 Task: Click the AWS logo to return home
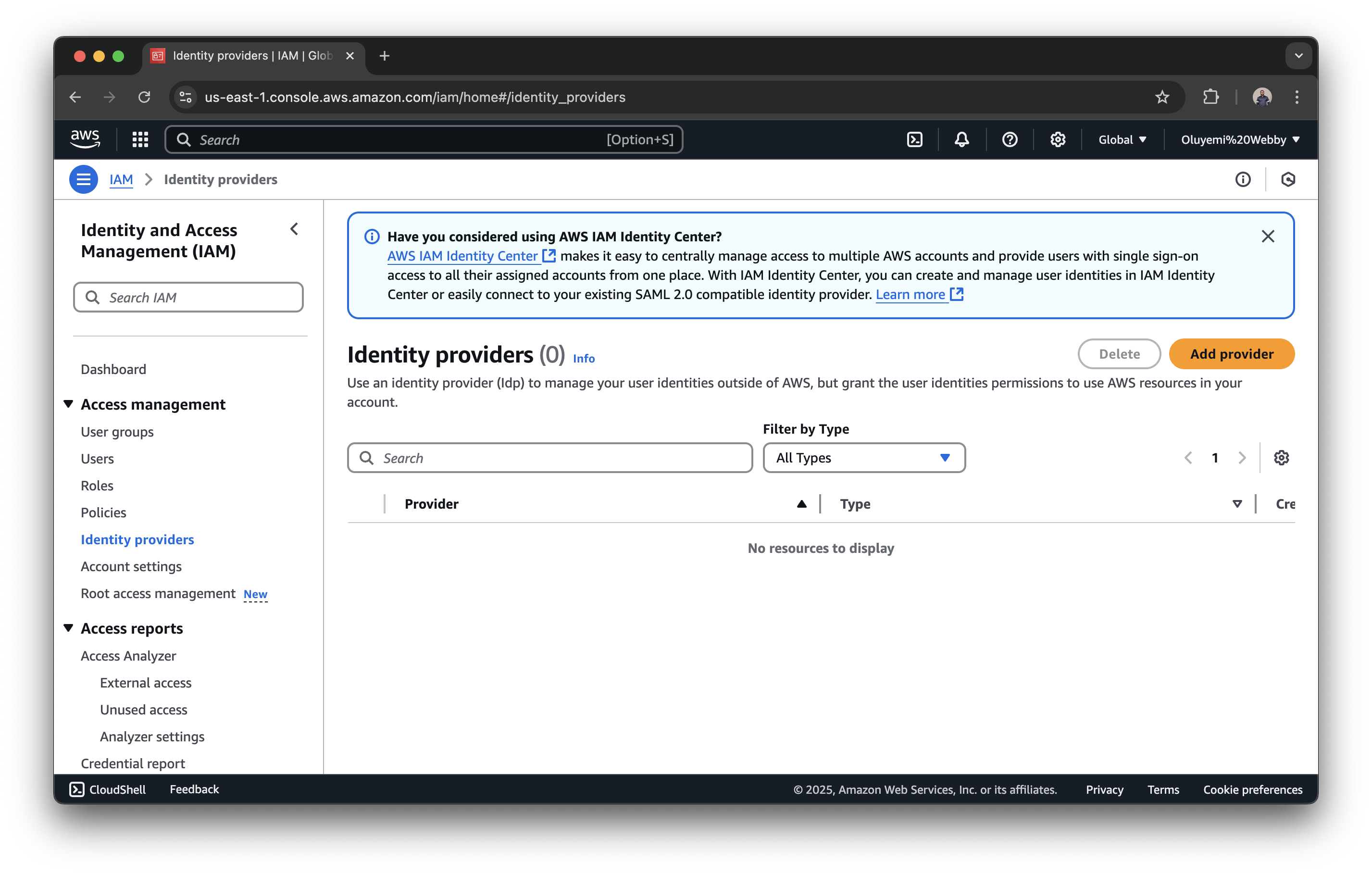pos(85,138)
